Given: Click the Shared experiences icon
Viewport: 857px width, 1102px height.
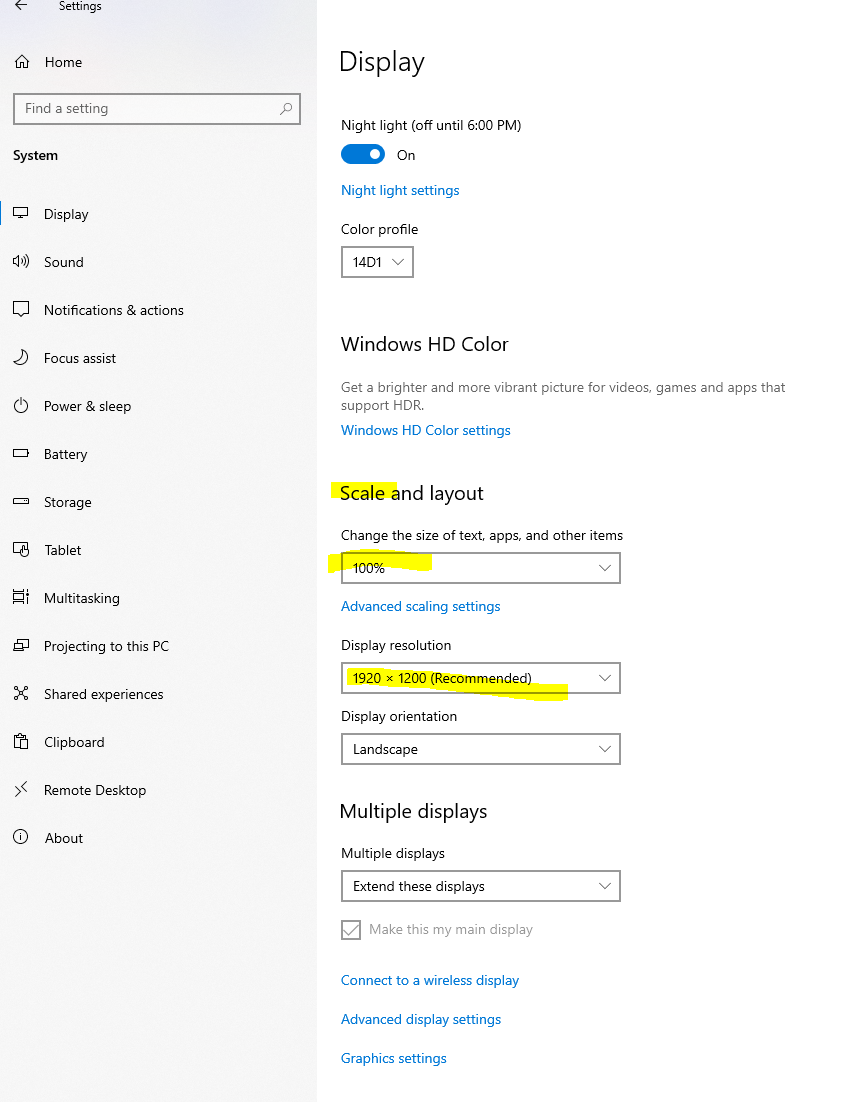Looking at the screenshot, I should (x=21, y=694).
